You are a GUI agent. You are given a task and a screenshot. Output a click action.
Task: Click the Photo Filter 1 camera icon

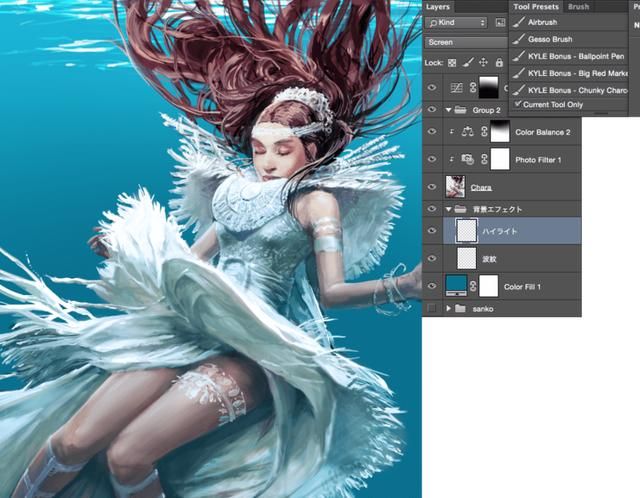pos(467,159)
